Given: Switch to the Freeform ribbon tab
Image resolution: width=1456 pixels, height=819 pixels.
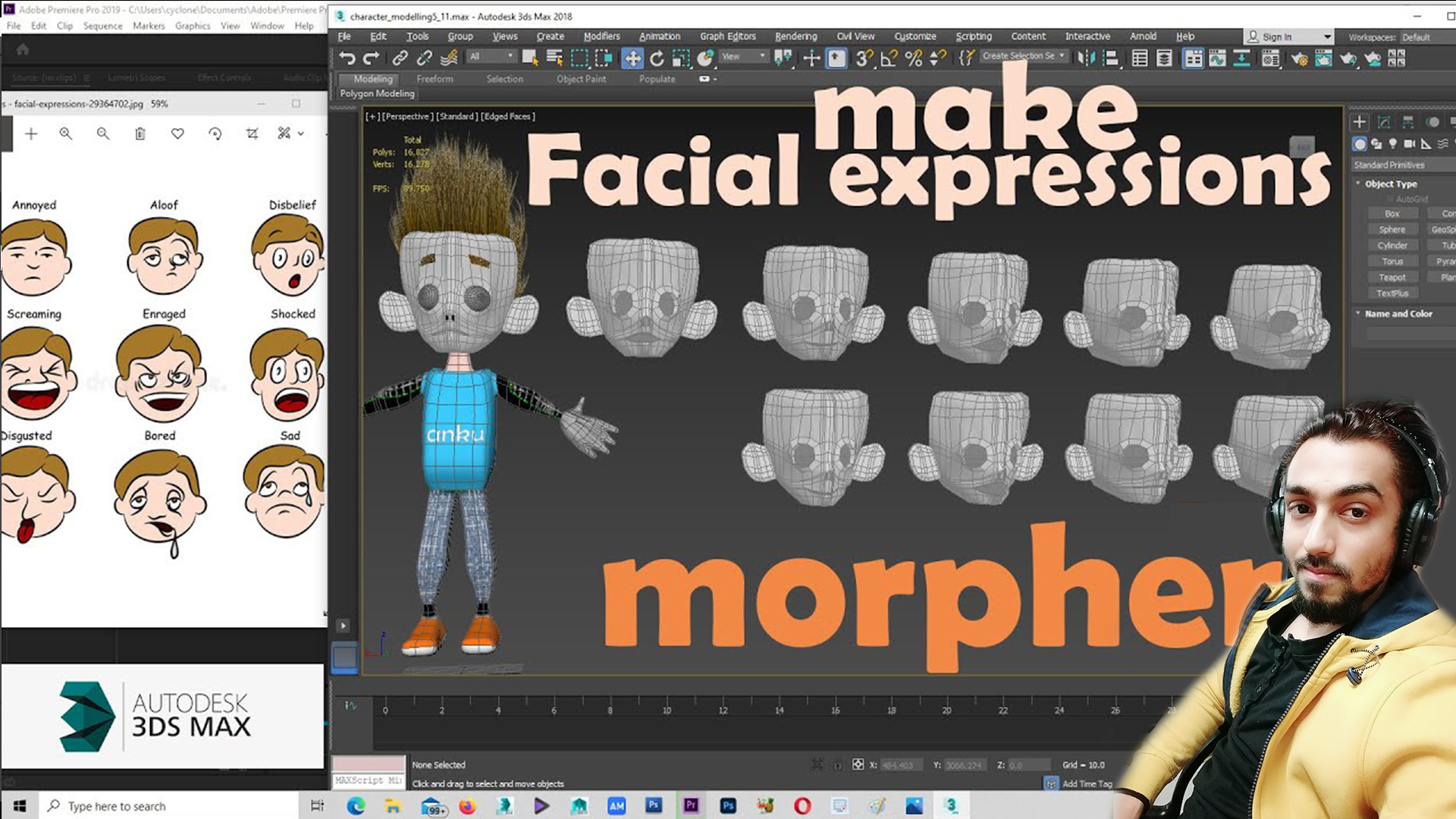Looking at the screenshot, I should click(435, 79).
